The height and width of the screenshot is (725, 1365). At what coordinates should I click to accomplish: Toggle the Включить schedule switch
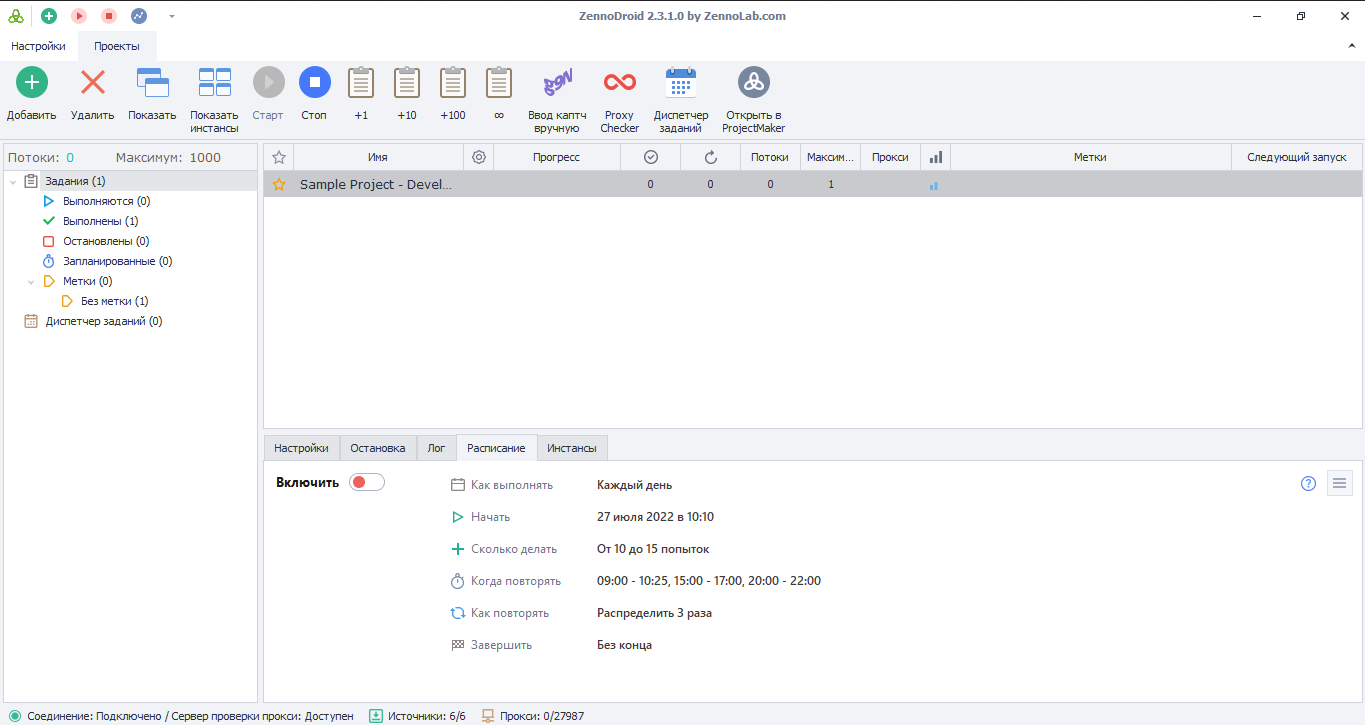click(367, 482)
